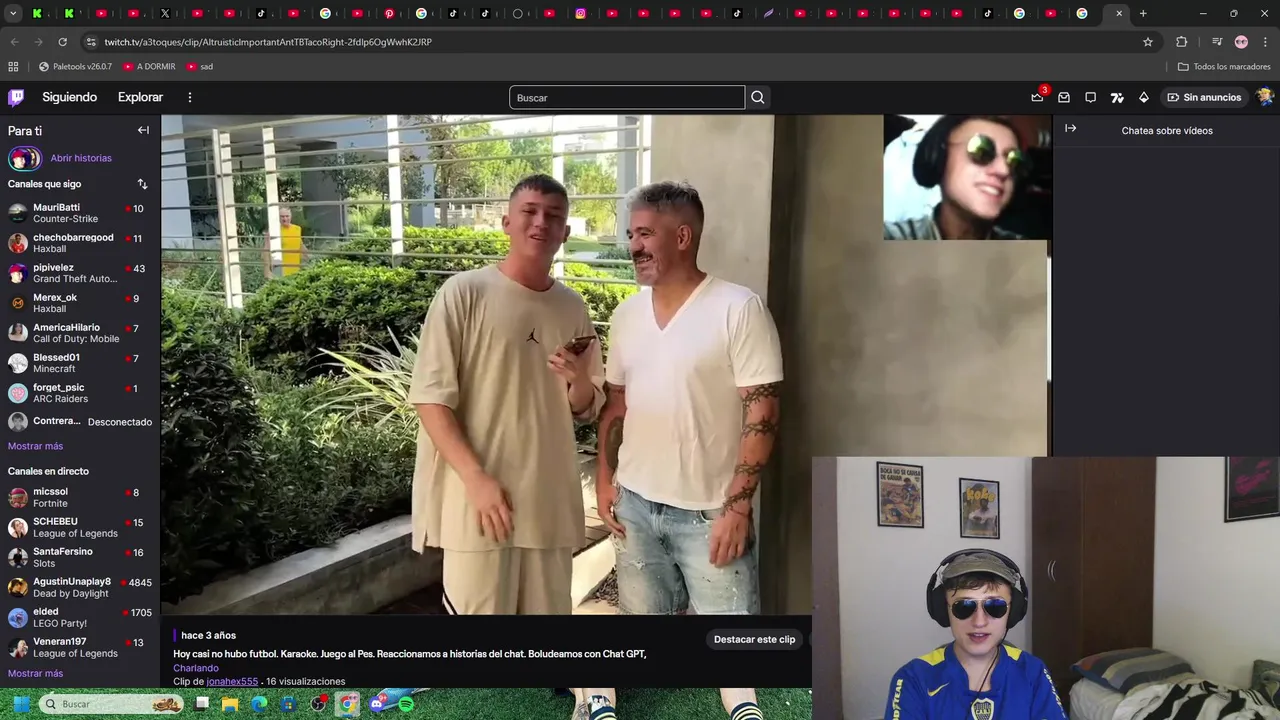1280x720 pixels.
Task: Open the notifications inbox icon
Action: (x=1064, y=97)
